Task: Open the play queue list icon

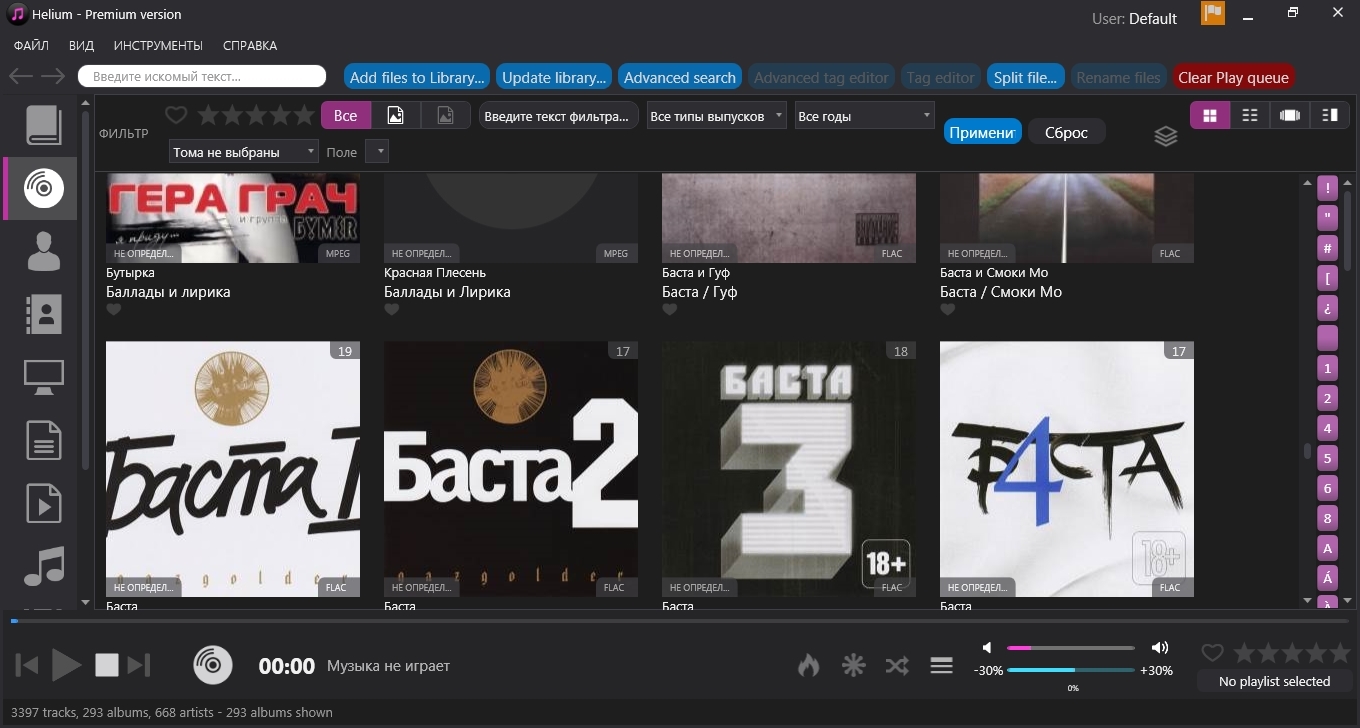Action: [x=941, y=665]
